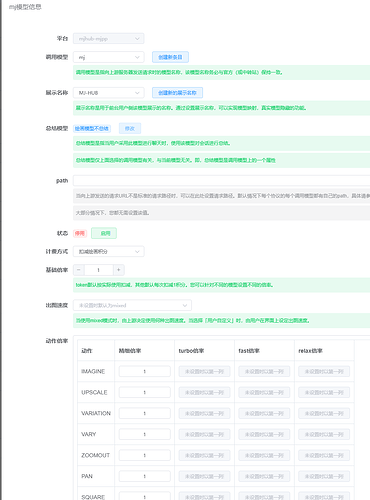The width and height of the screenshot is (370, 500).
Task: Open the 计费方式 billing method dropdown
Action: click(x=109, y=251)
